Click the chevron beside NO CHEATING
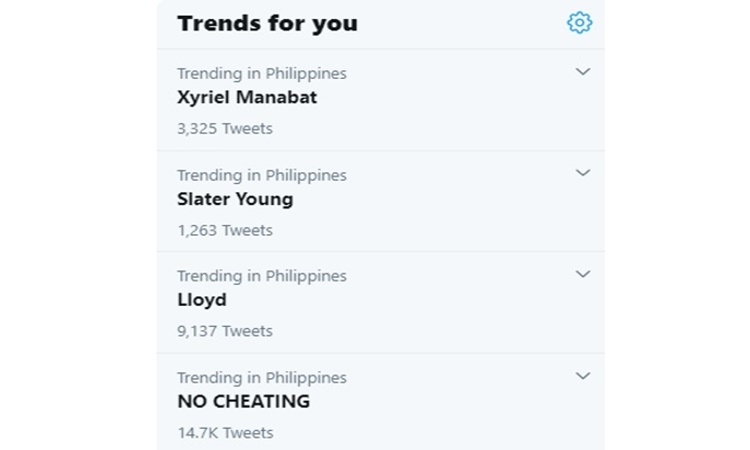Viewport: 750px width, 450px height. point(583,376)
